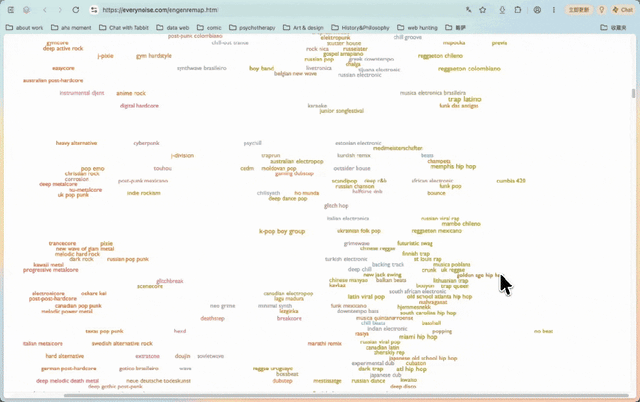The height and width of the screenshot is (402, 640).
Task: Click the 'miami hip hop' genre
Action: pyautogui.click(x=418, y=337)
